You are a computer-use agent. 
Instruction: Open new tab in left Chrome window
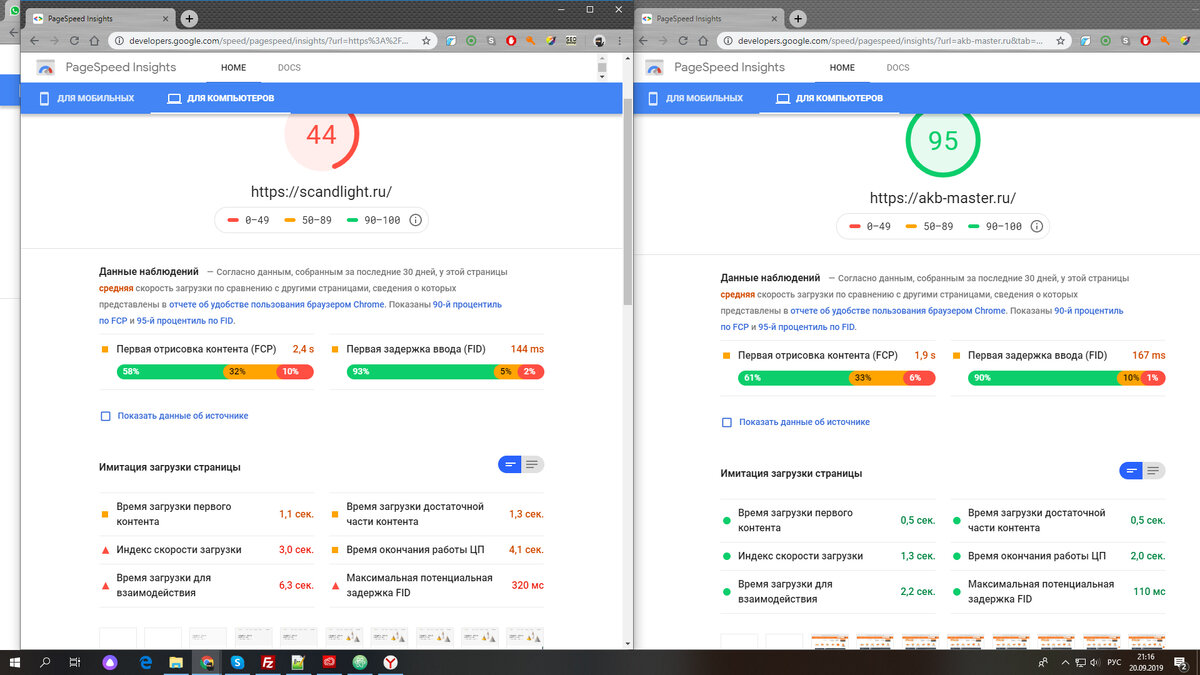[x=190, y=19]
